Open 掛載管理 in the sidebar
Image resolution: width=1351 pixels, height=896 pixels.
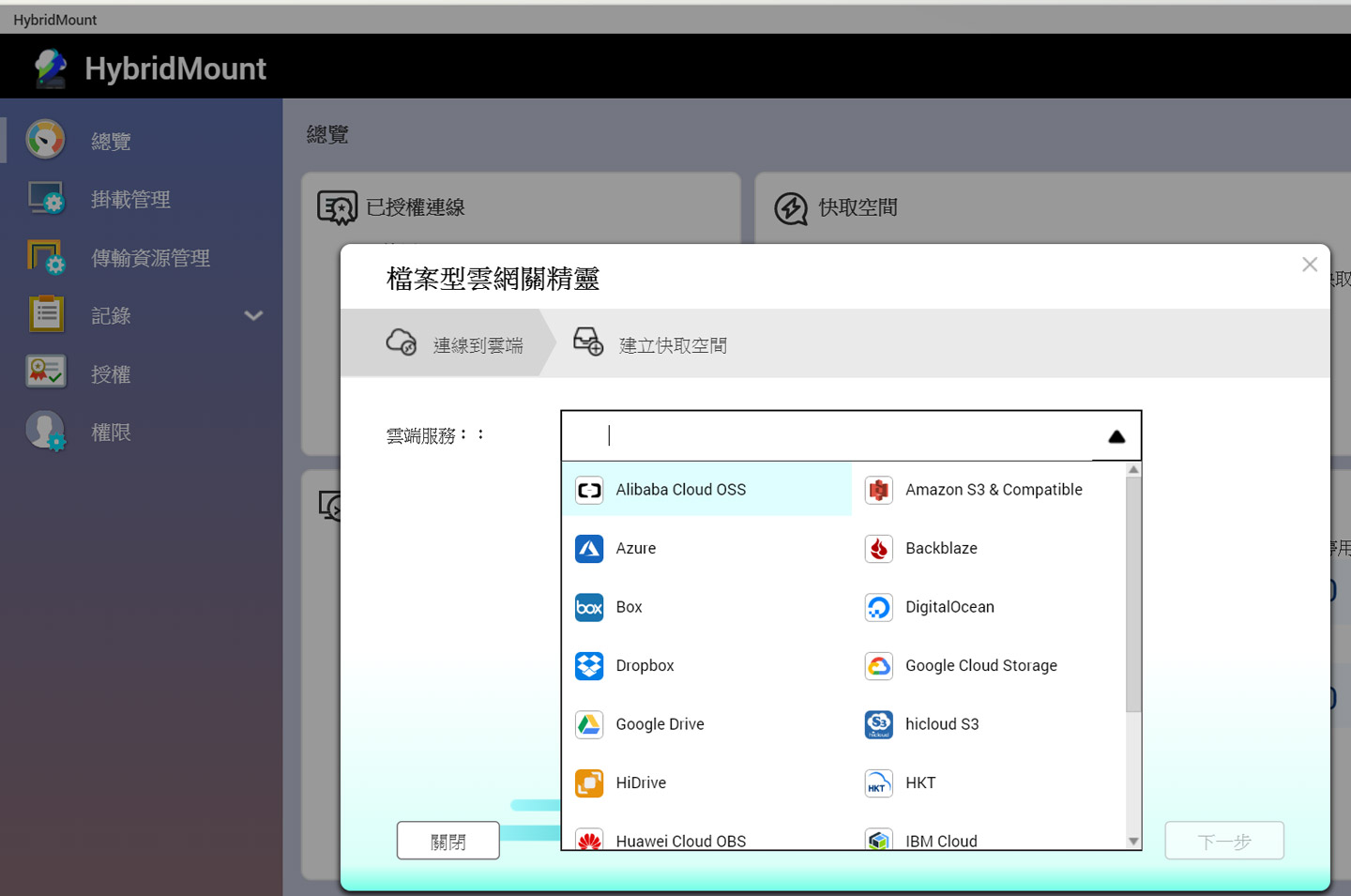(x=130, y=200)
